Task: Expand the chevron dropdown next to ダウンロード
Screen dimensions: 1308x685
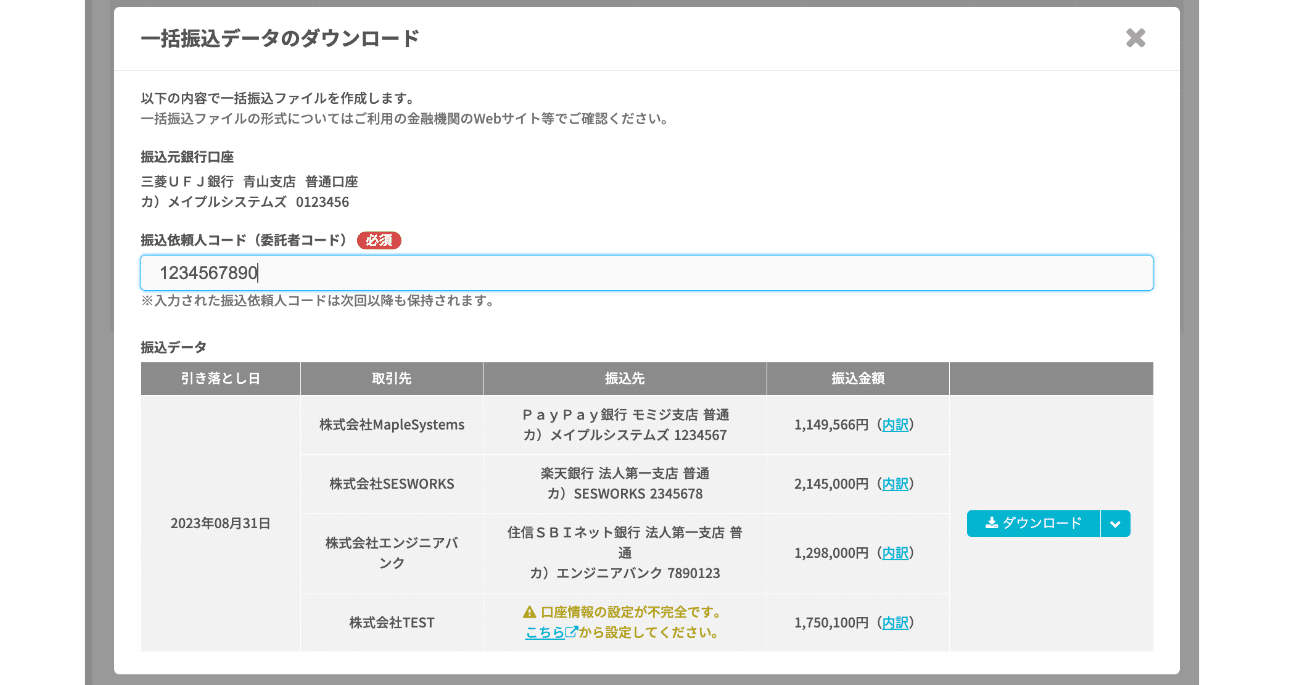Action: [1116, 523]
